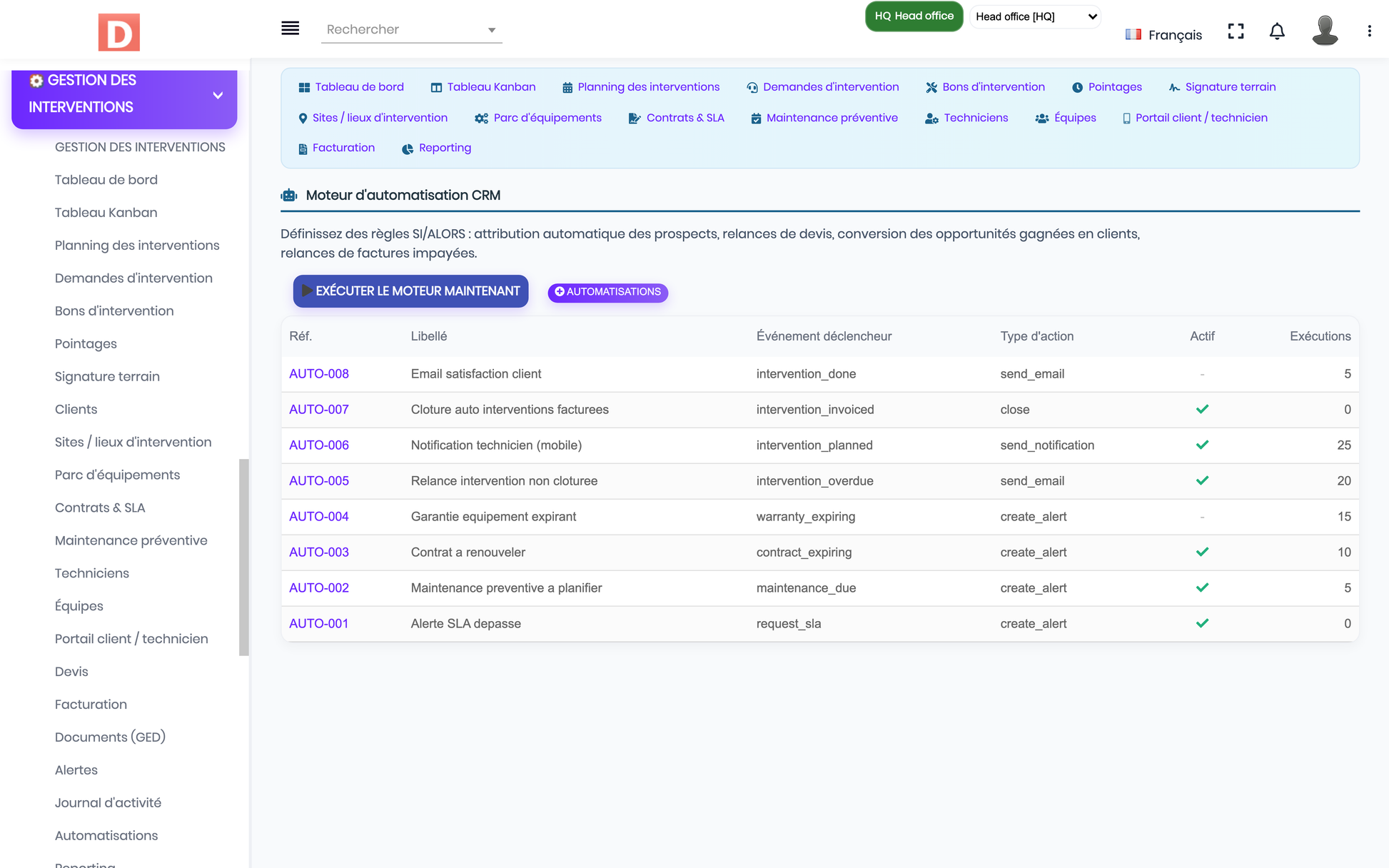Click the Signature terrain signature icon
The height and width of the screenshot is (868, 1389).
click(x=1174, y=87)
